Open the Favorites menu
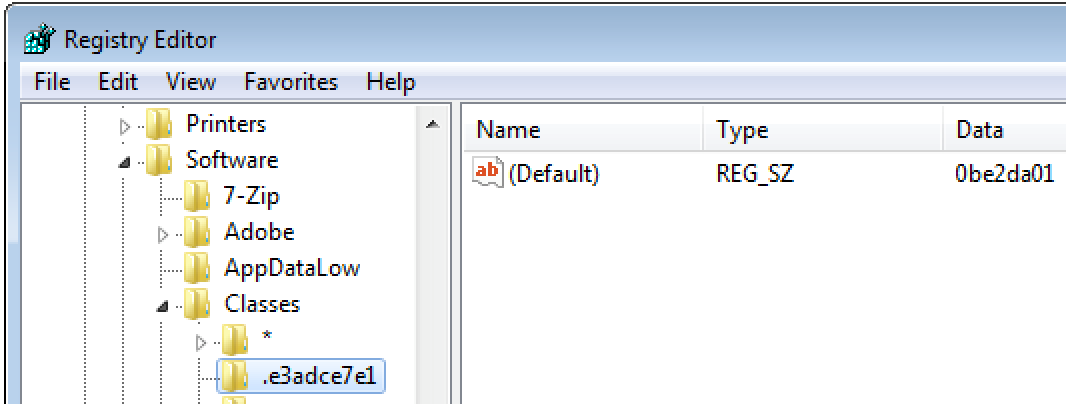Image resolution: width=1066 pixels, height=404 pixels. point(291,82)
